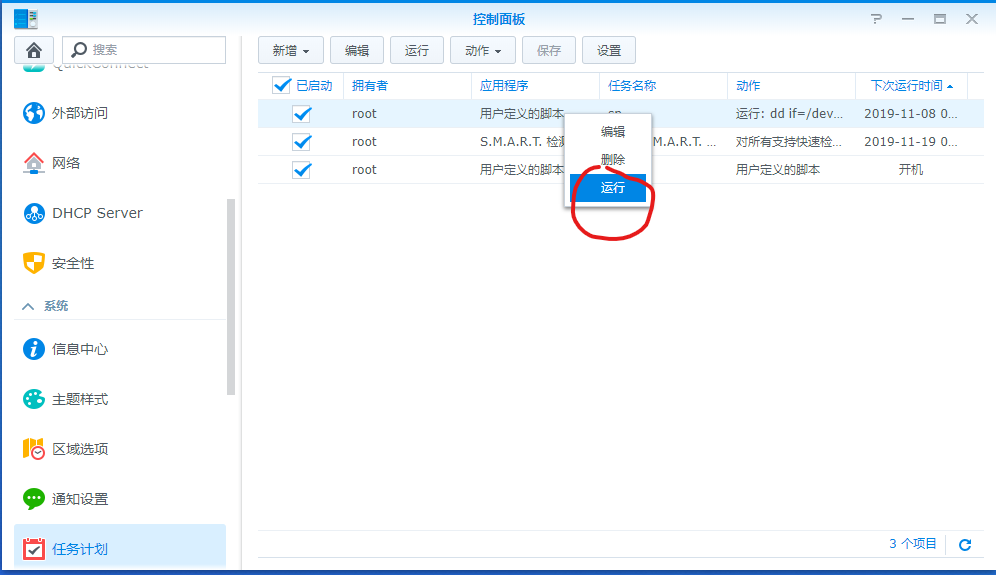Screen dimensions: 996x575
Task: Select the 'S.M.A.R.T. 检测' application cell
Action: click(x=522, y=142)
